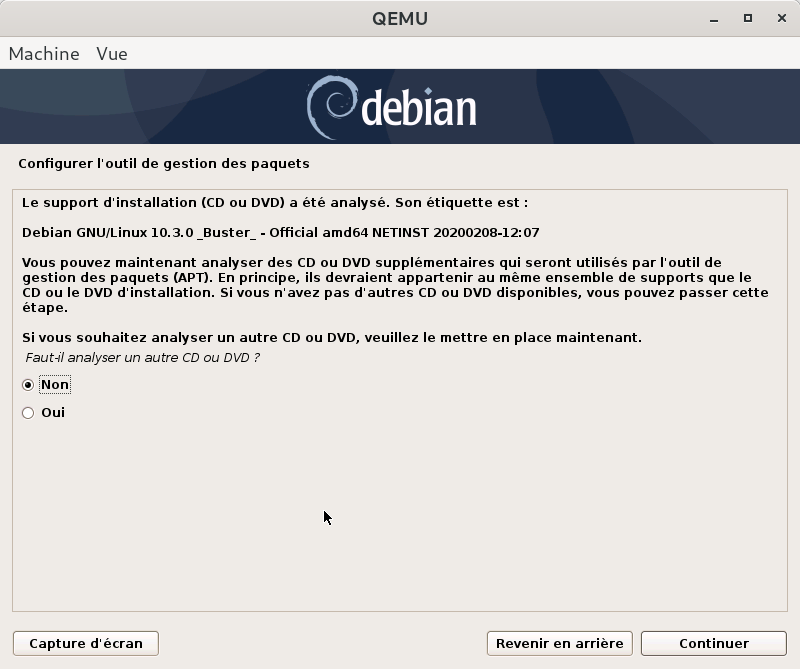Screen dimensions: 800x669
Task: Maximize the QEMU window
Action: point(747,18)
